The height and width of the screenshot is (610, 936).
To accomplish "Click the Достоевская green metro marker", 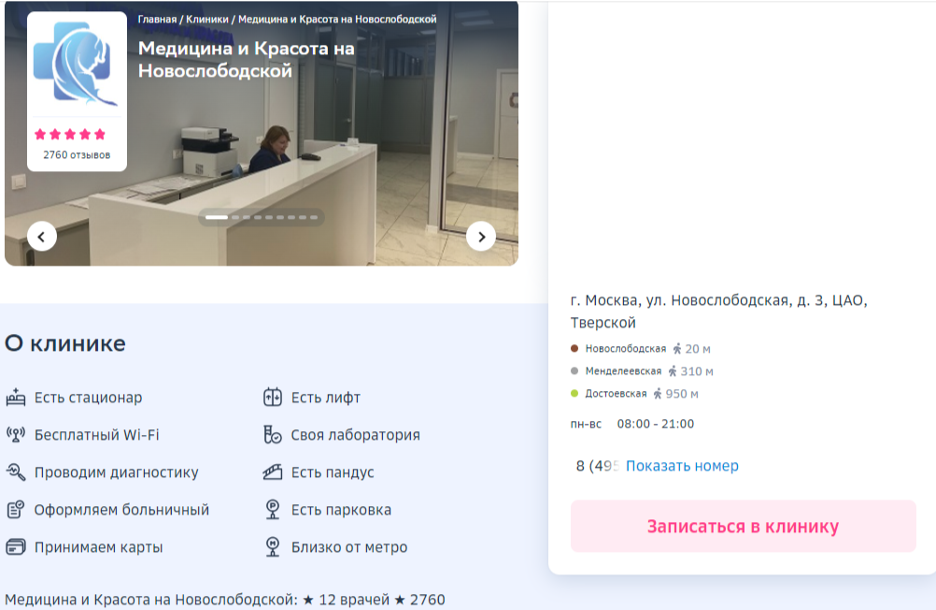I will click(573, 394).
